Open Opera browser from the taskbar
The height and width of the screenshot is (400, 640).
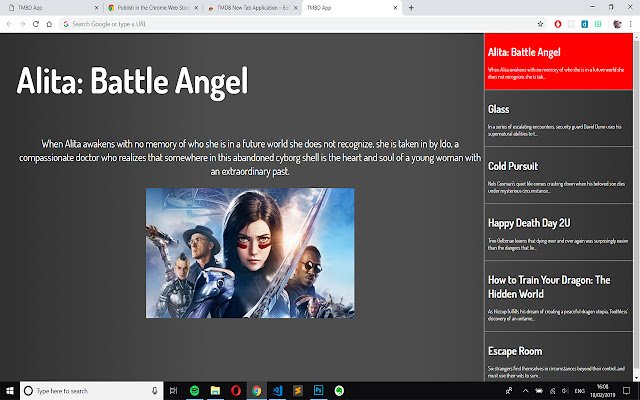coord(236,391)
